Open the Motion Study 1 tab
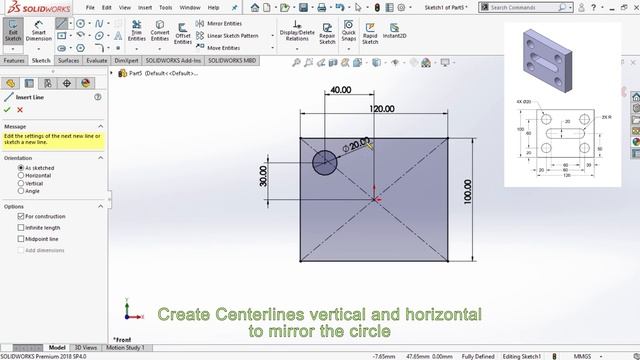 (x=125, y=348)
